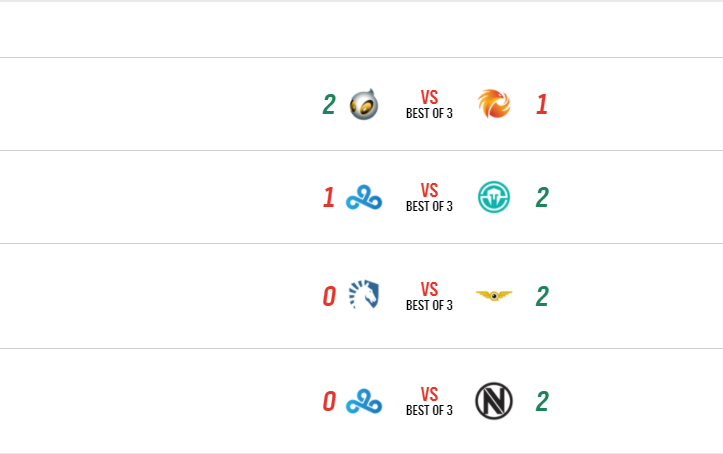
Task: Click FlyQuest's green score of 2
Action: coord(541,297)
